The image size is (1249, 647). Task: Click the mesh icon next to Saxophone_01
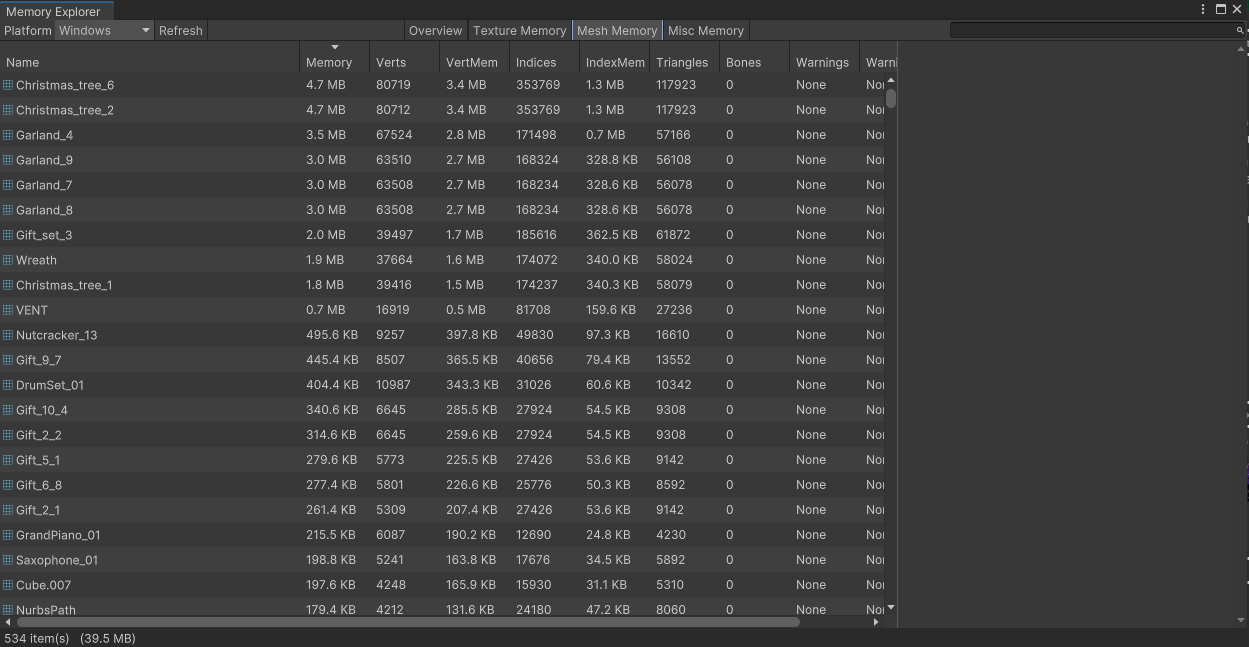(8, 560)
